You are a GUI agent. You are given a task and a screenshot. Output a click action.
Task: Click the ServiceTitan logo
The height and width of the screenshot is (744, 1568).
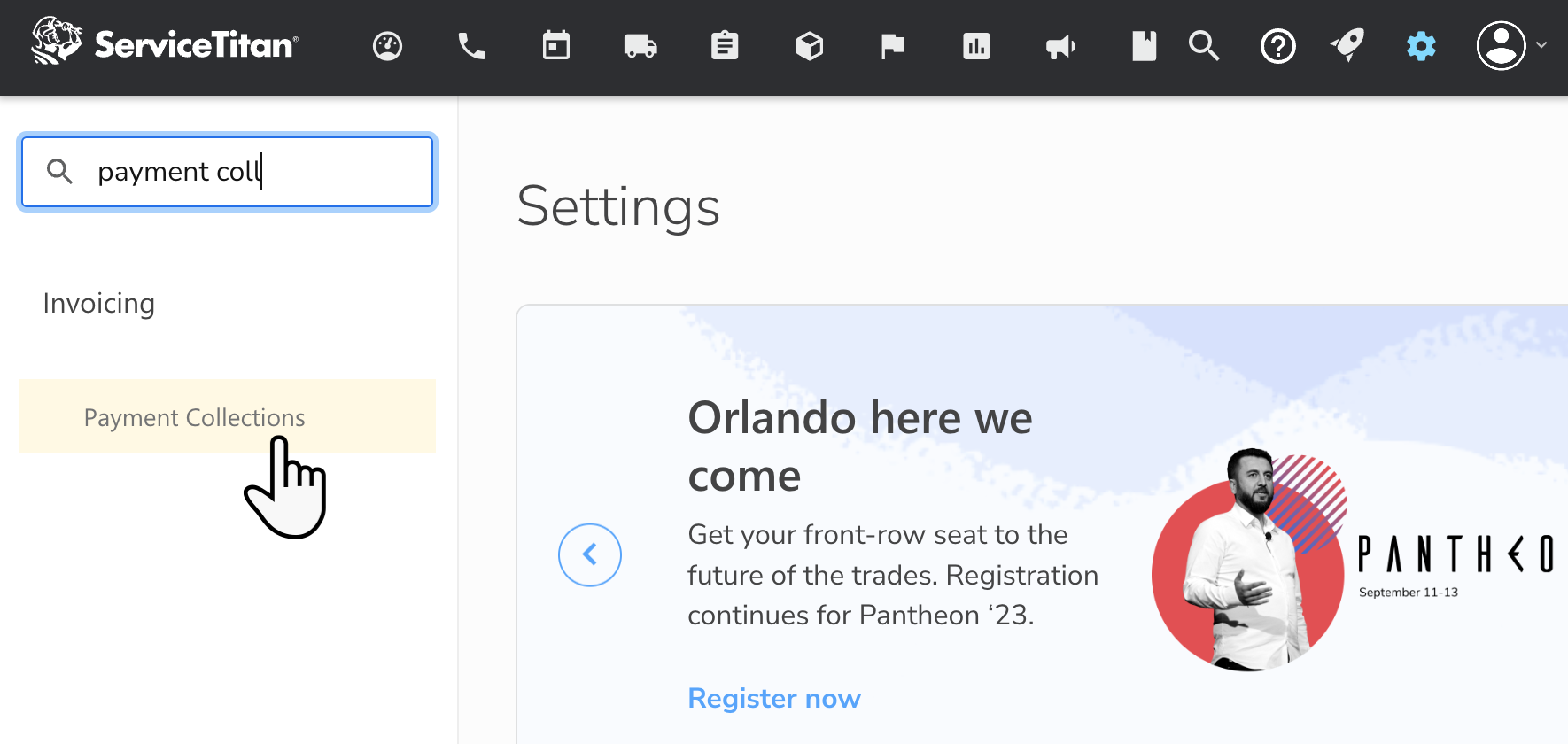pos(165,42)
